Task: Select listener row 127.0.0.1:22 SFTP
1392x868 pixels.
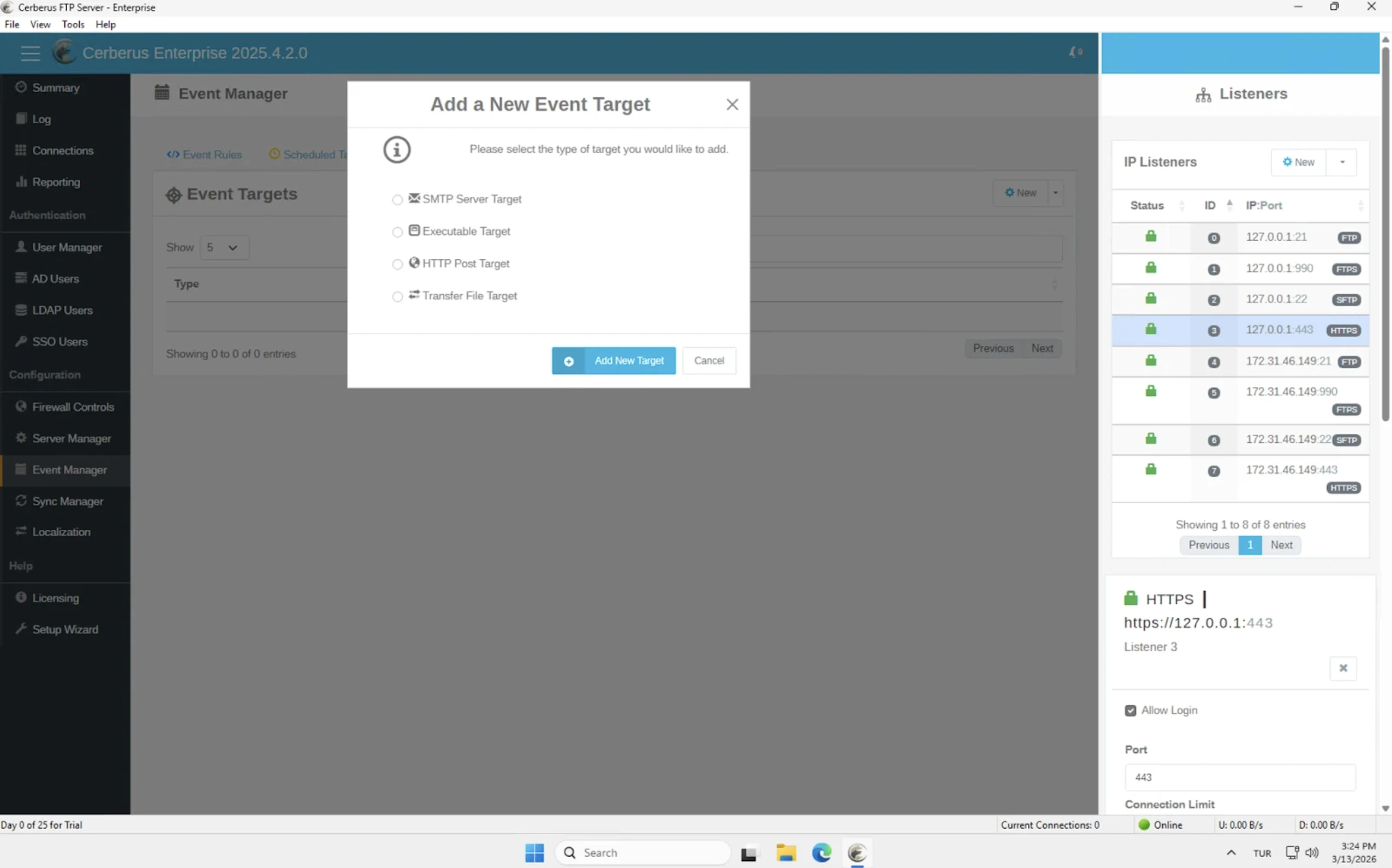Action: click(1240, 300)
